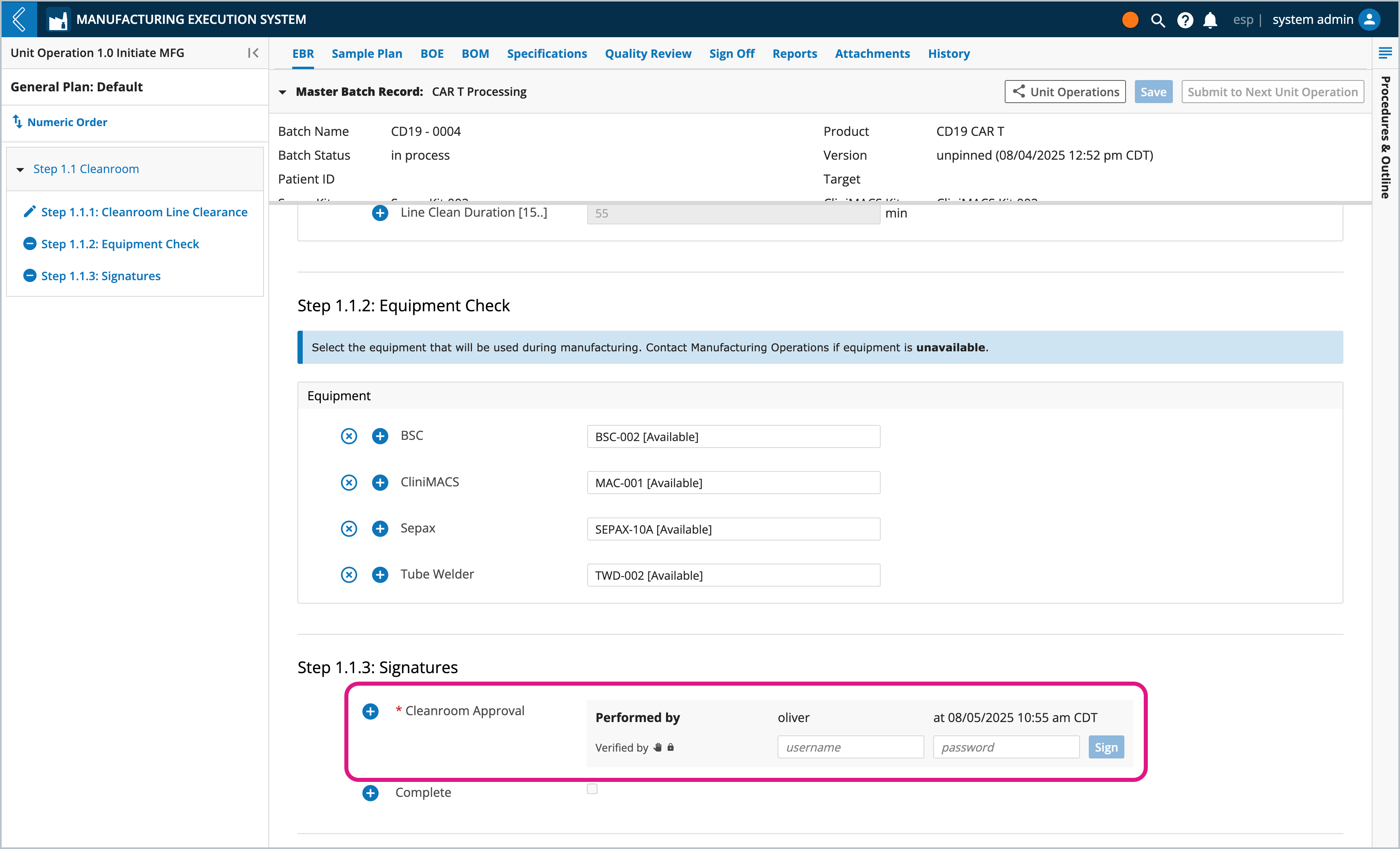Click plus icon in BSC row

pos(380,436)
